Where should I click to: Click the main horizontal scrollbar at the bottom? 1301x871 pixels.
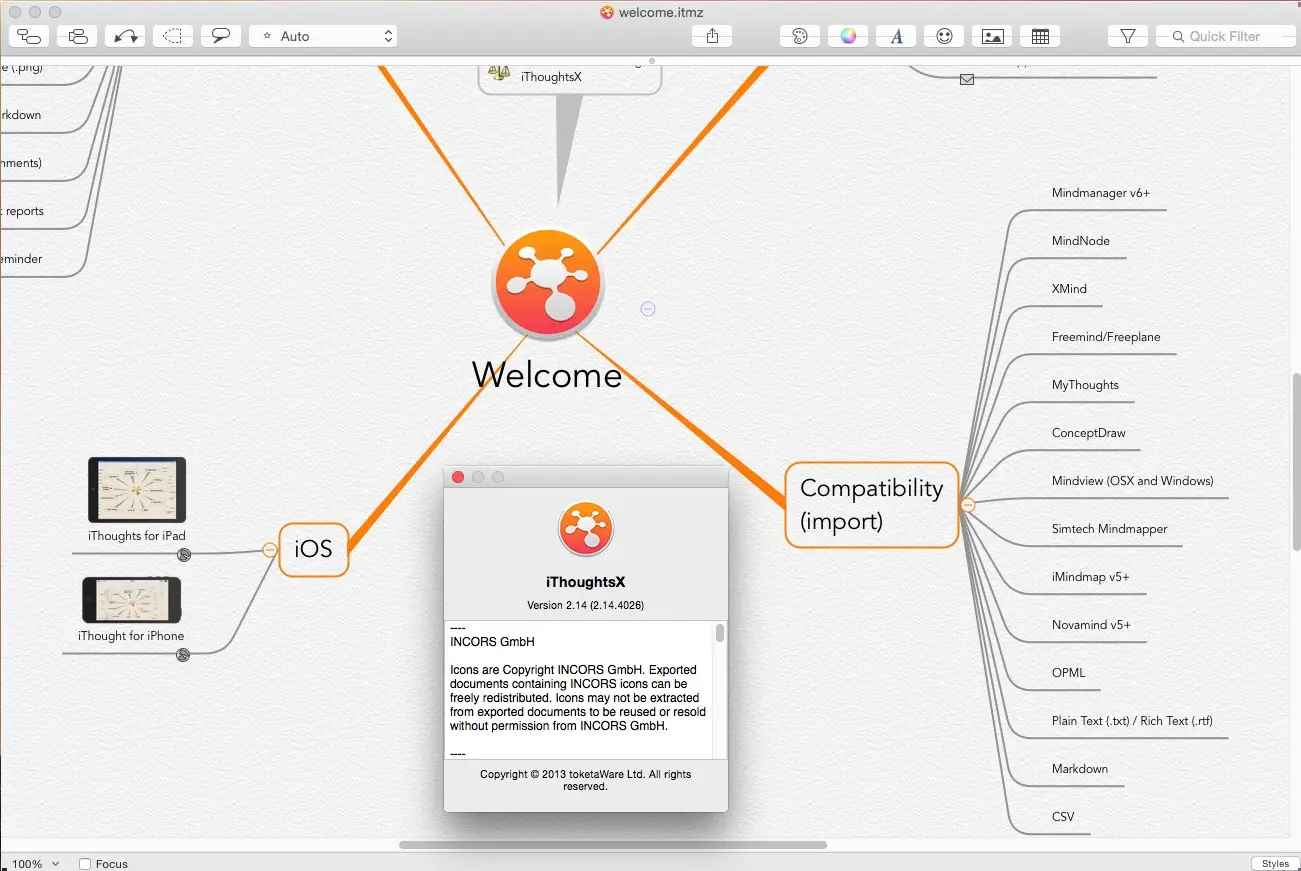[613, 845]
